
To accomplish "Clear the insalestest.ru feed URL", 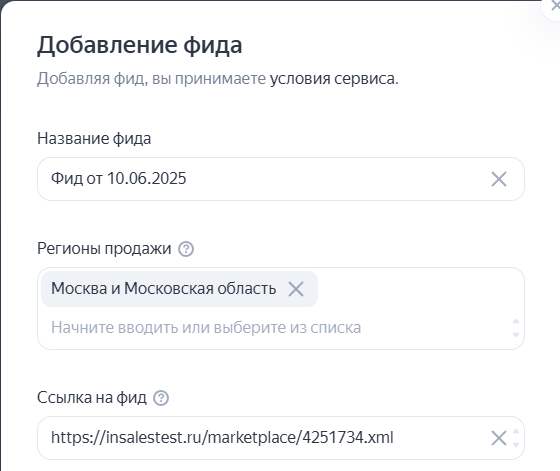I will pos(499,438).
